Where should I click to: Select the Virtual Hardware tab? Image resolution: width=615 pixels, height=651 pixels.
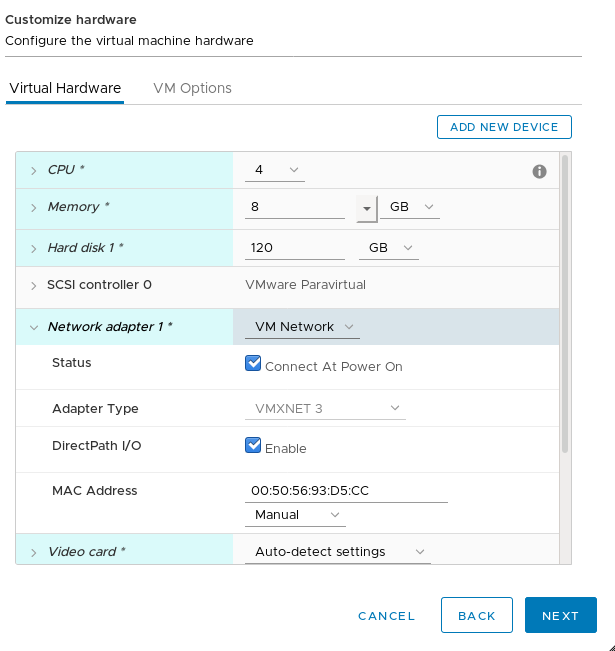[65, 88]
